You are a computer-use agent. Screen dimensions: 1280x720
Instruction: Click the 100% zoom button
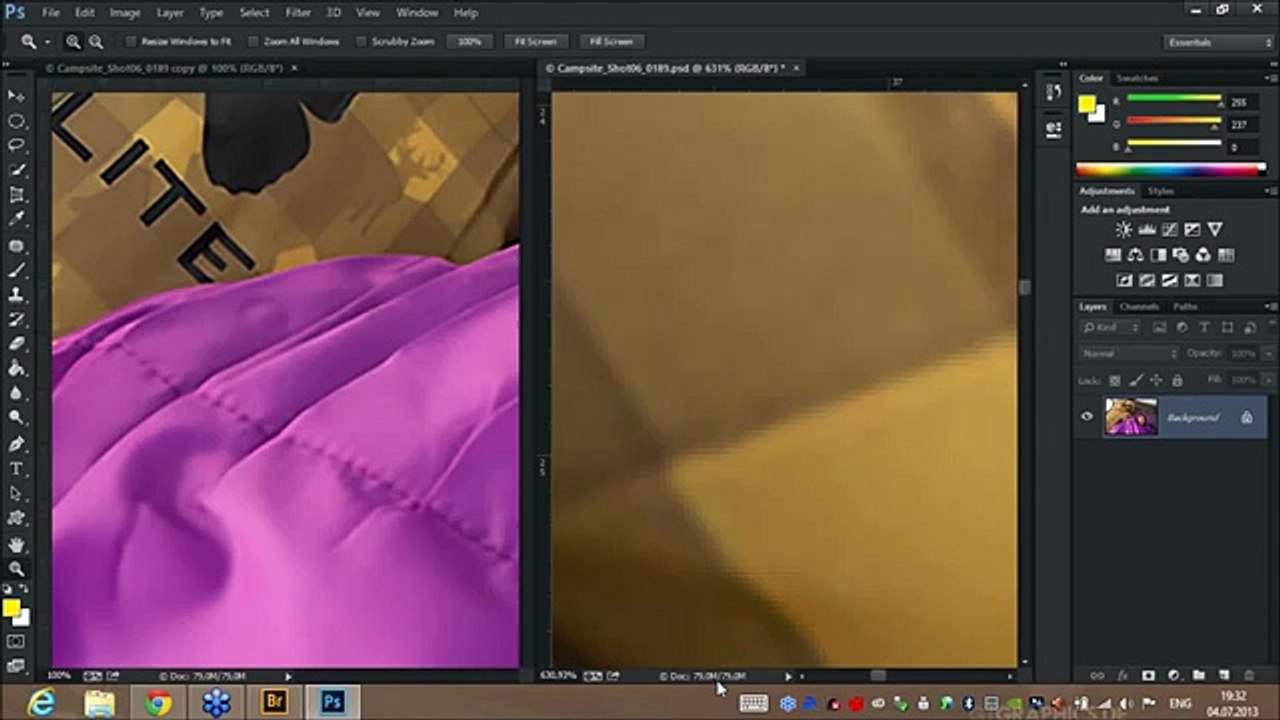pos(469,42)
